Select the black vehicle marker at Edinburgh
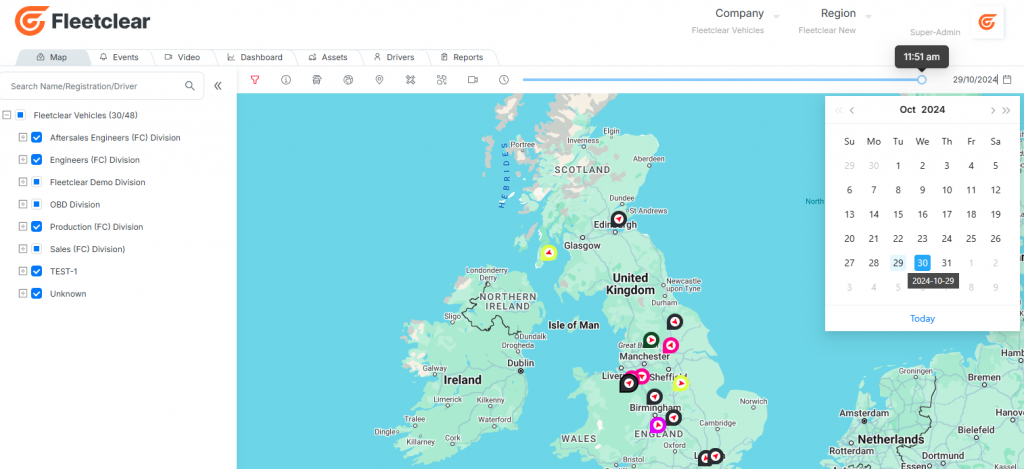 tap(618, 219)
